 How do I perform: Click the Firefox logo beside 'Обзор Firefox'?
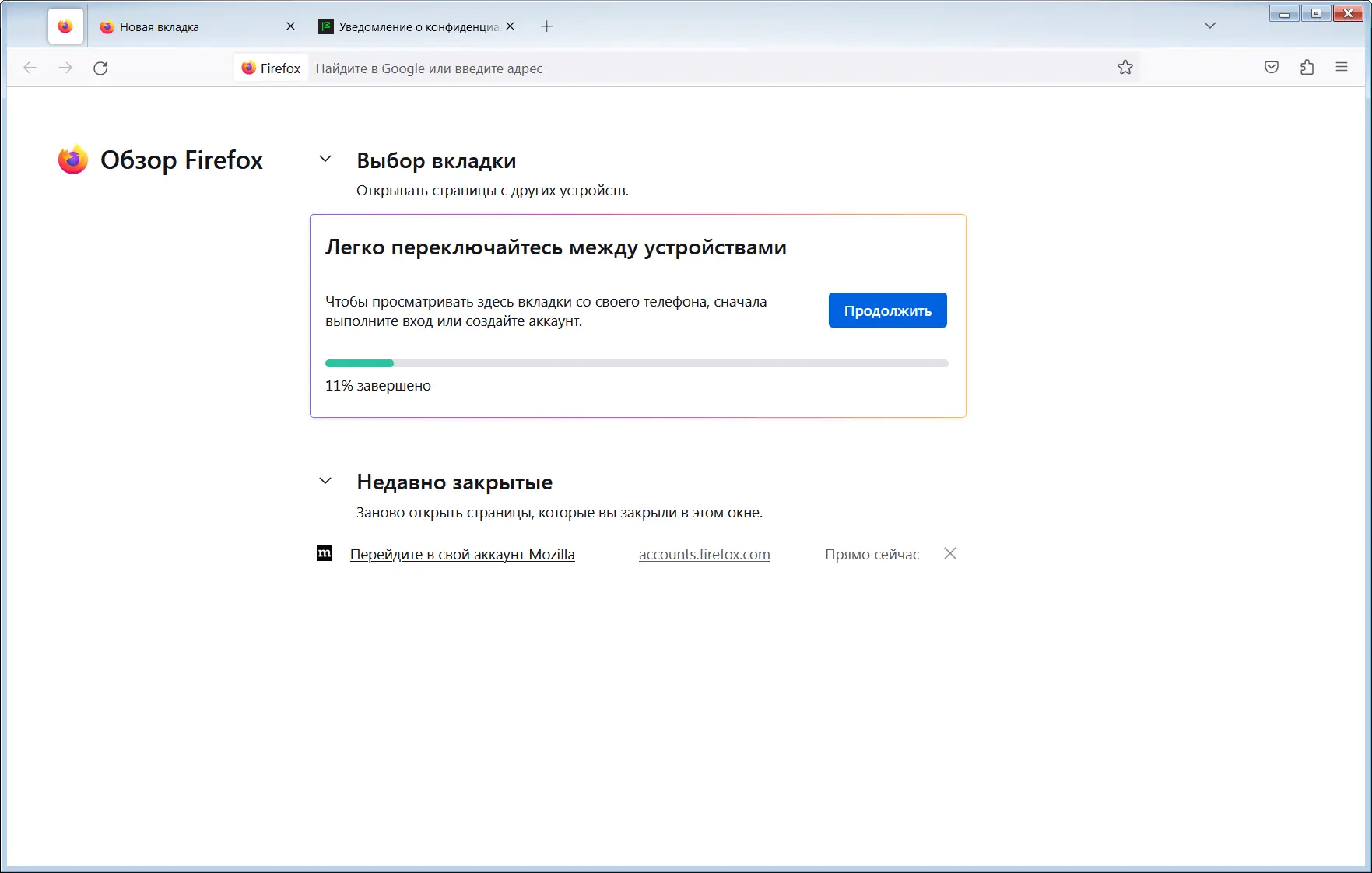click(x=73, y=160)
